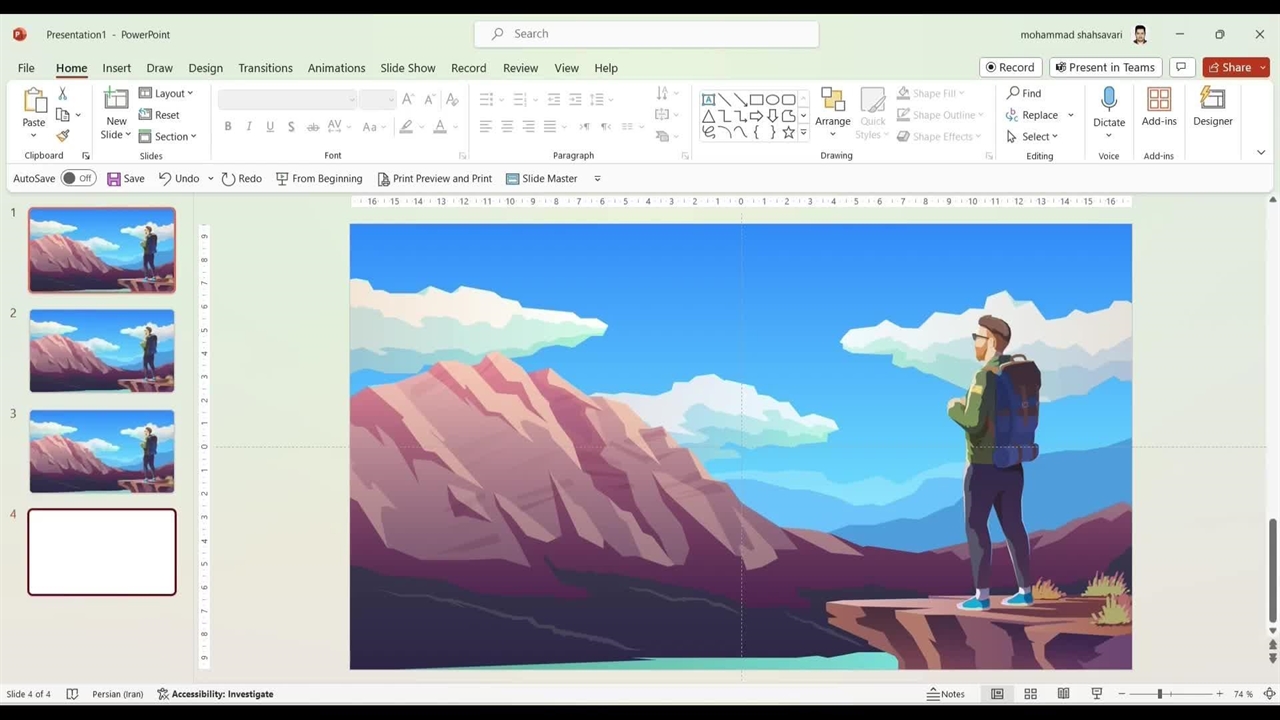Image resolution: width=1280 pixels, height=720 pixels.
Task: Toggle the AutoSave switch on
Action: coord(78,178)
